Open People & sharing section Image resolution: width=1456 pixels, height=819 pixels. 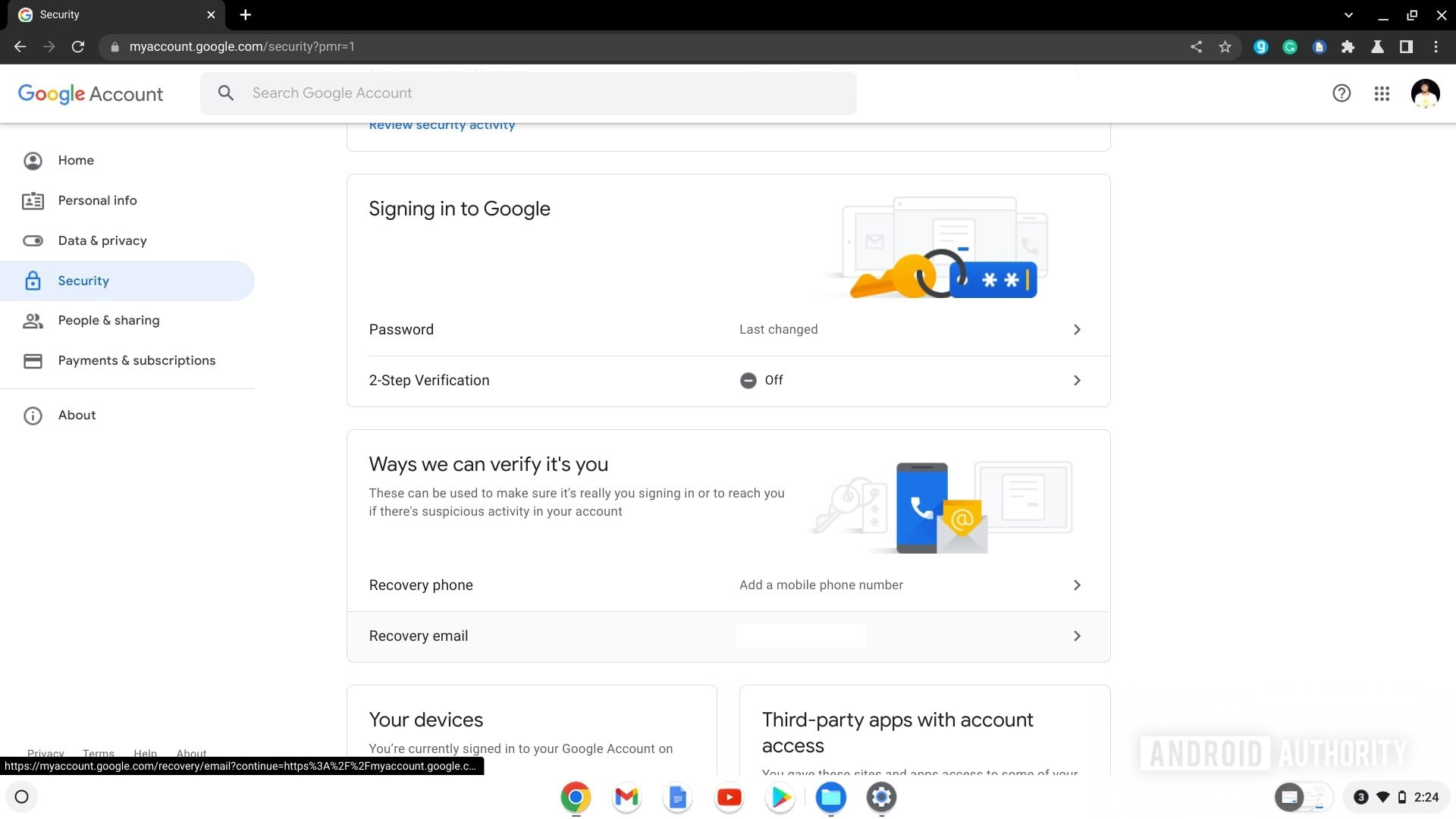point(108,320)
